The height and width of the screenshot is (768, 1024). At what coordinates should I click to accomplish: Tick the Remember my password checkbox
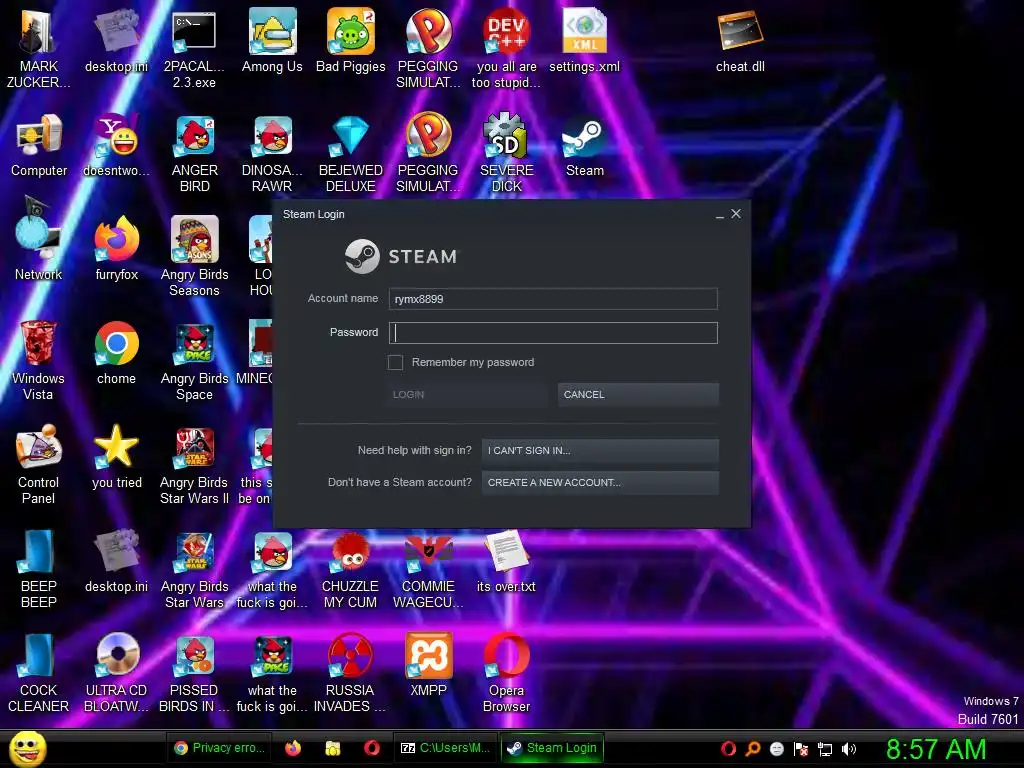coord(395,362)
